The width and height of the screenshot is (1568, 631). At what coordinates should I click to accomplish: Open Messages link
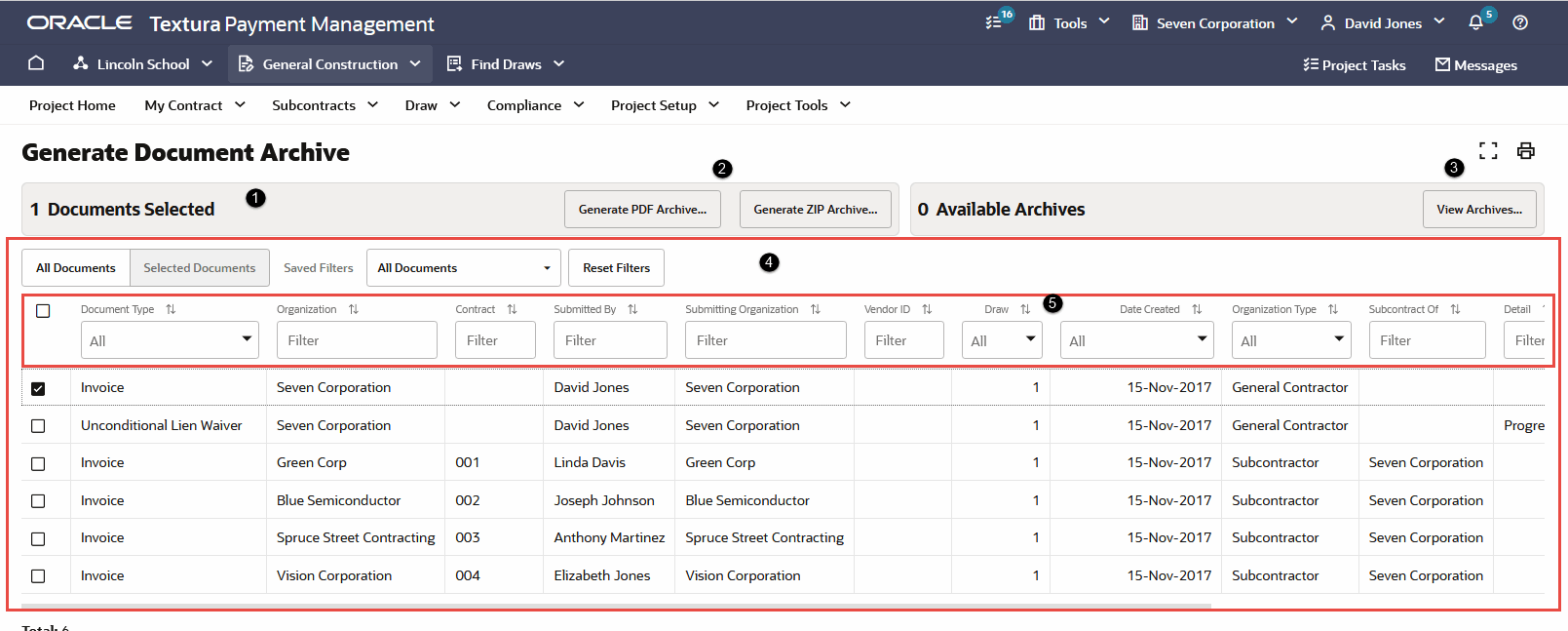1475,64
